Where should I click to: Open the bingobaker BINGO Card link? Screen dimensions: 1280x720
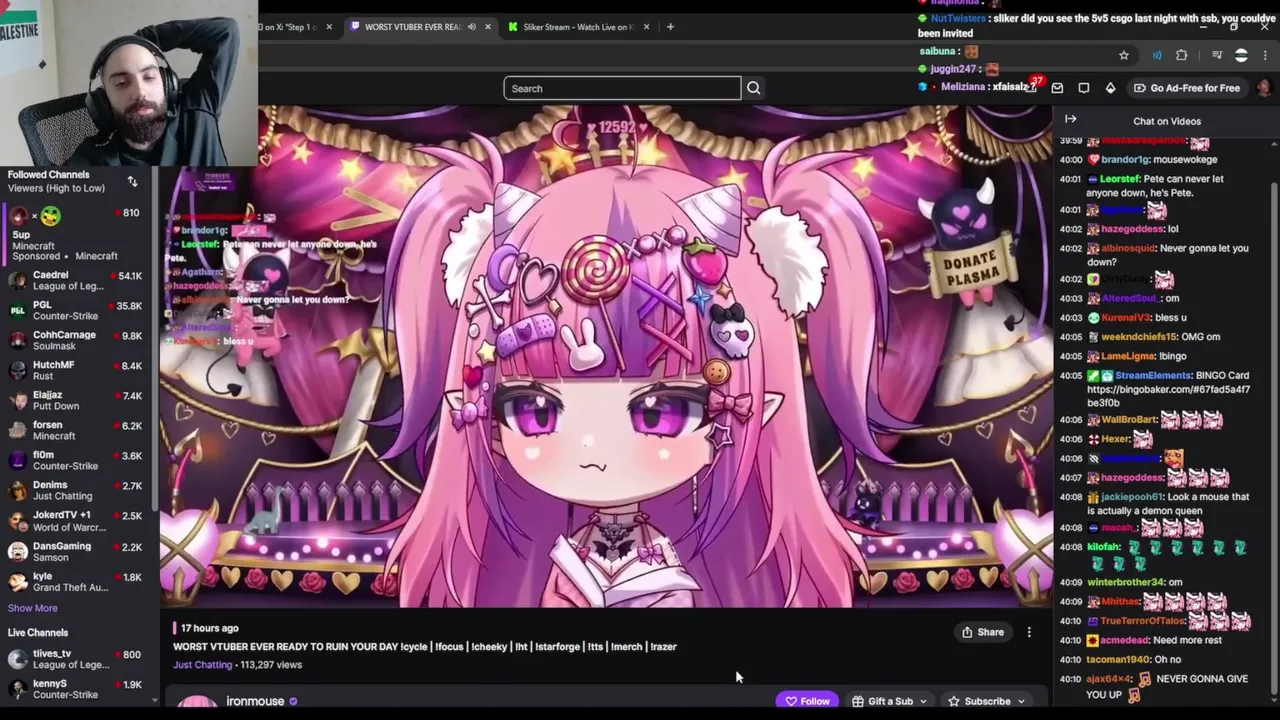coord(1167,396)
